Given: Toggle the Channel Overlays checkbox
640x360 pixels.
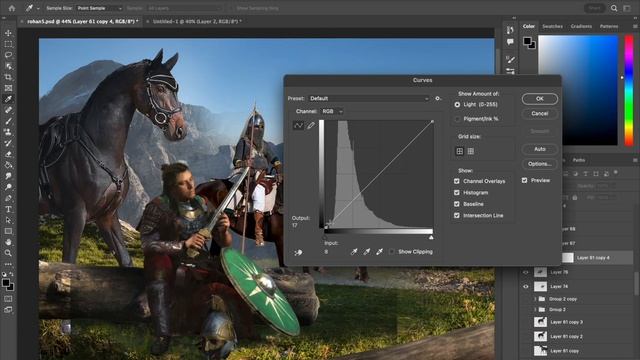Looking at the screenshot, I should click(457, 181).
